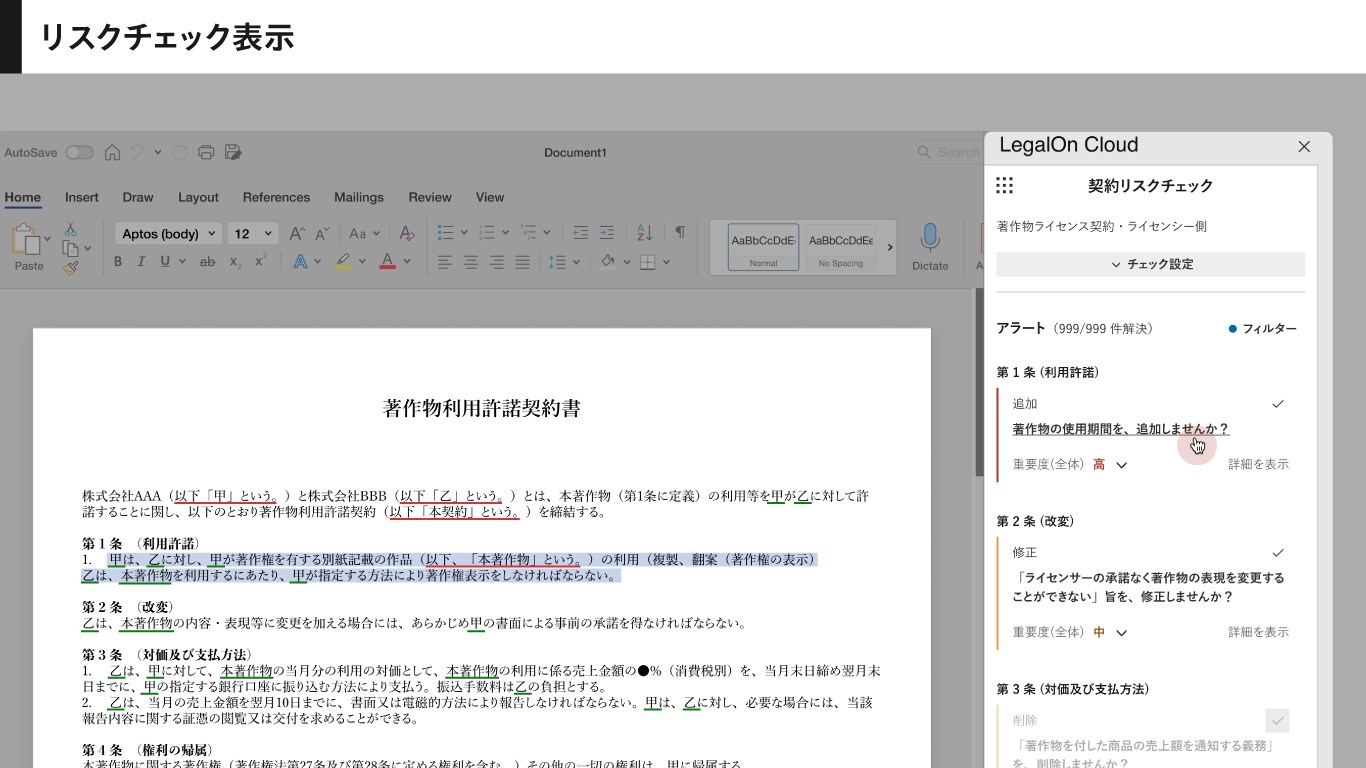
Task: Toggle Strikethrough formatting
Action: 207,262
